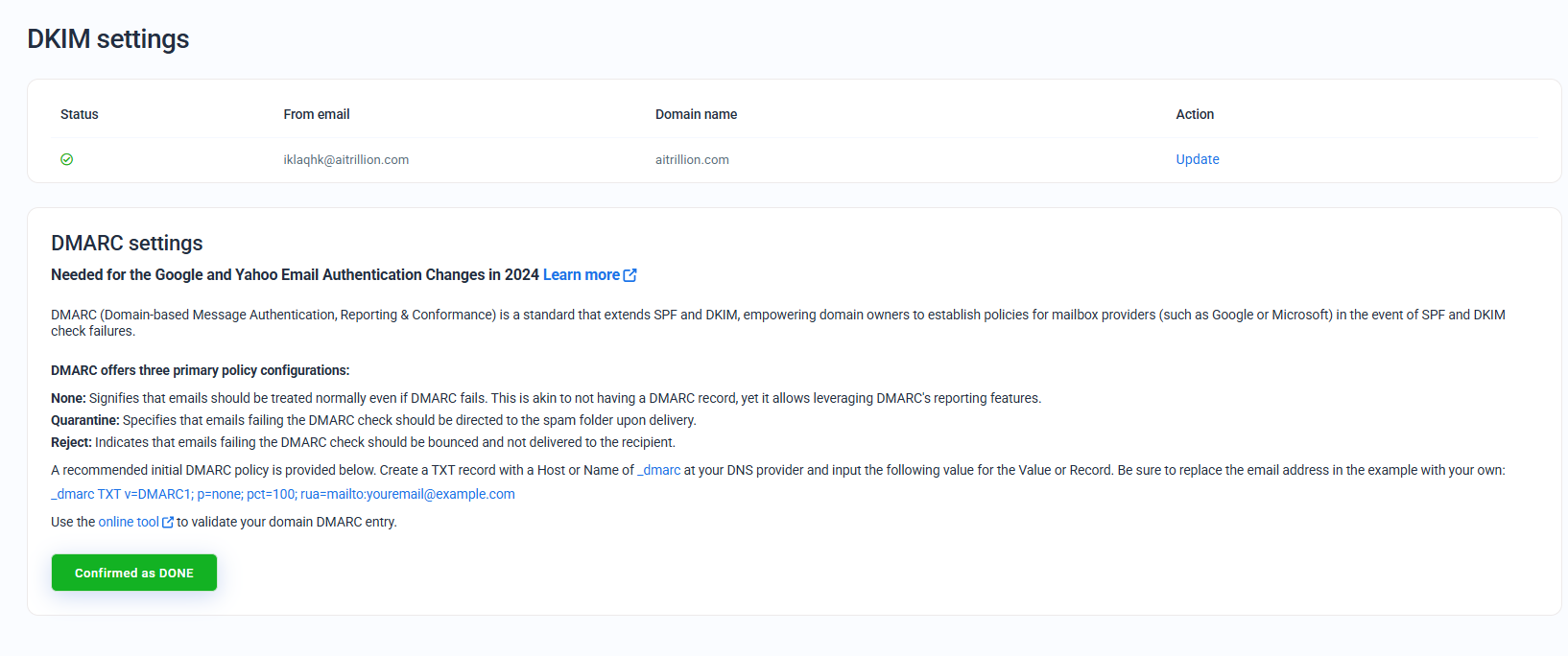Click the Quarantine policy description line

(x=373, y=420)
